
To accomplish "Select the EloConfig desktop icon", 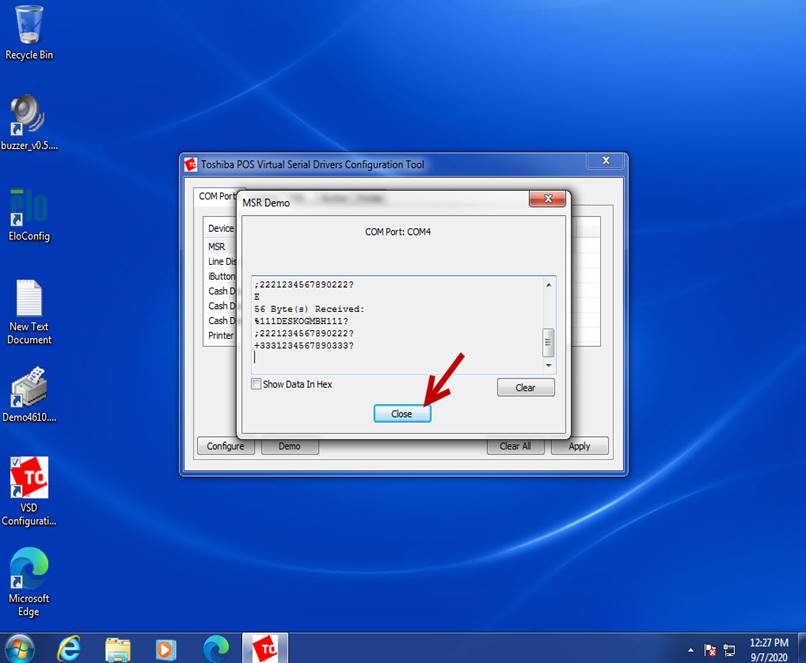I will [x=29, y=212].
